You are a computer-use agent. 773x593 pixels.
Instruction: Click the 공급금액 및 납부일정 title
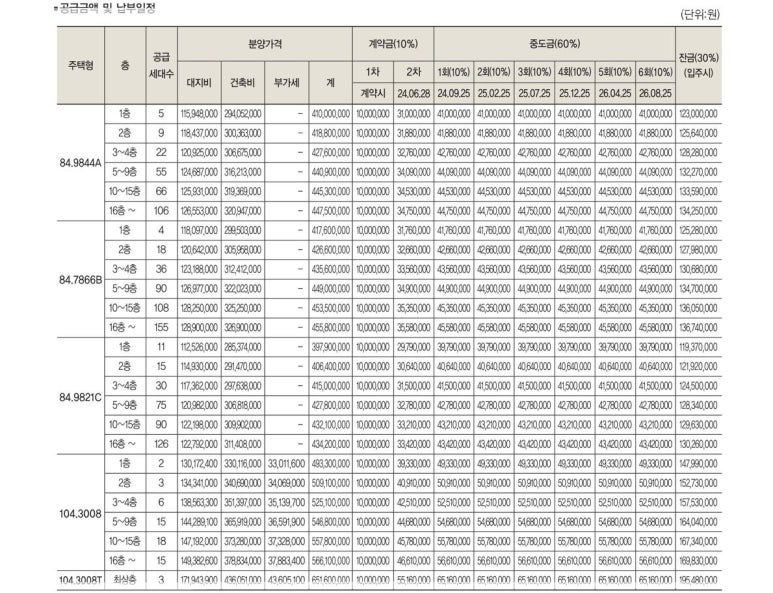pyautogui.click(x=106, y=8)
